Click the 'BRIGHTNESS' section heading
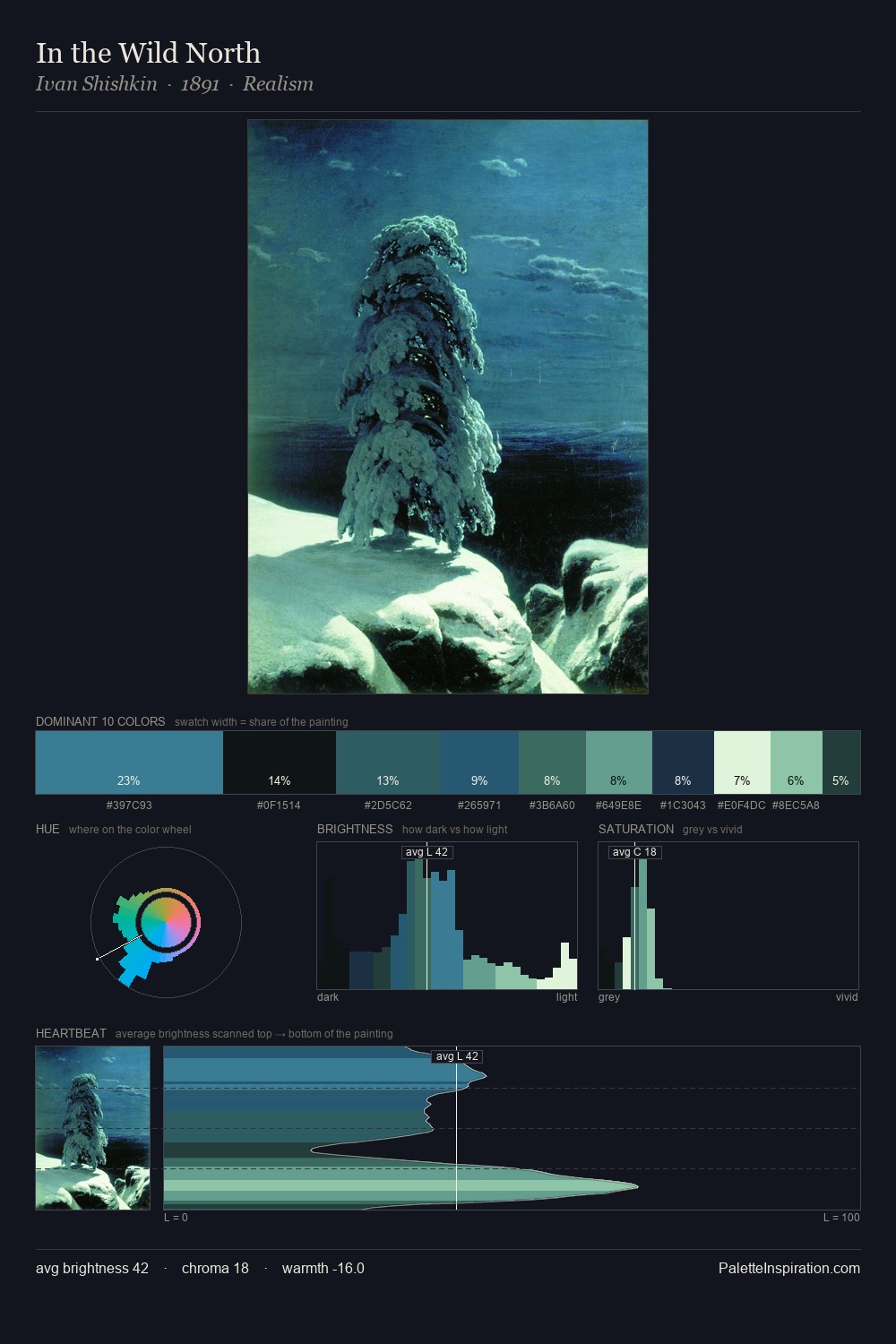Image resolution: width=896 pixels, height=1344 pixels. pos(355,829)
